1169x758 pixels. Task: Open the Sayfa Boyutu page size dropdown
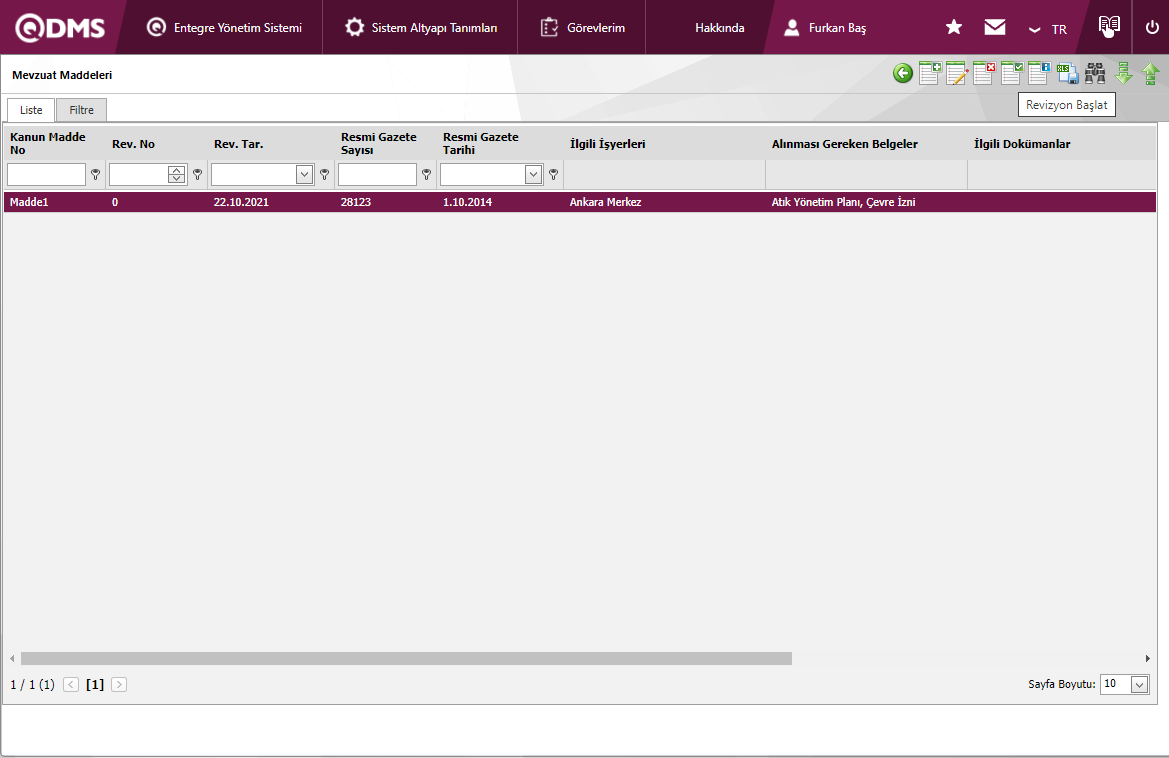click(1139, 684)
